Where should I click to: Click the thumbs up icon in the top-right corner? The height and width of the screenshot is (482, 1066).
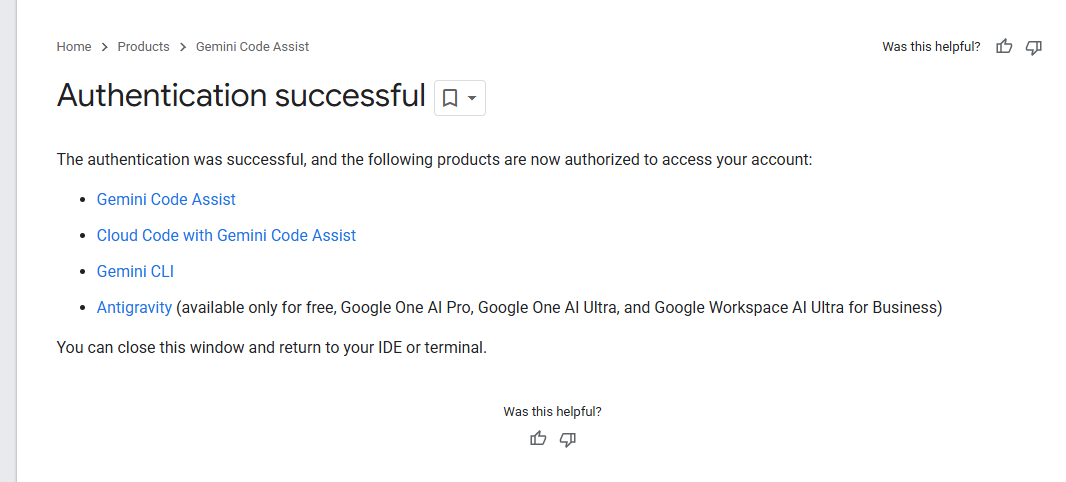click(x=1005, y=47)
